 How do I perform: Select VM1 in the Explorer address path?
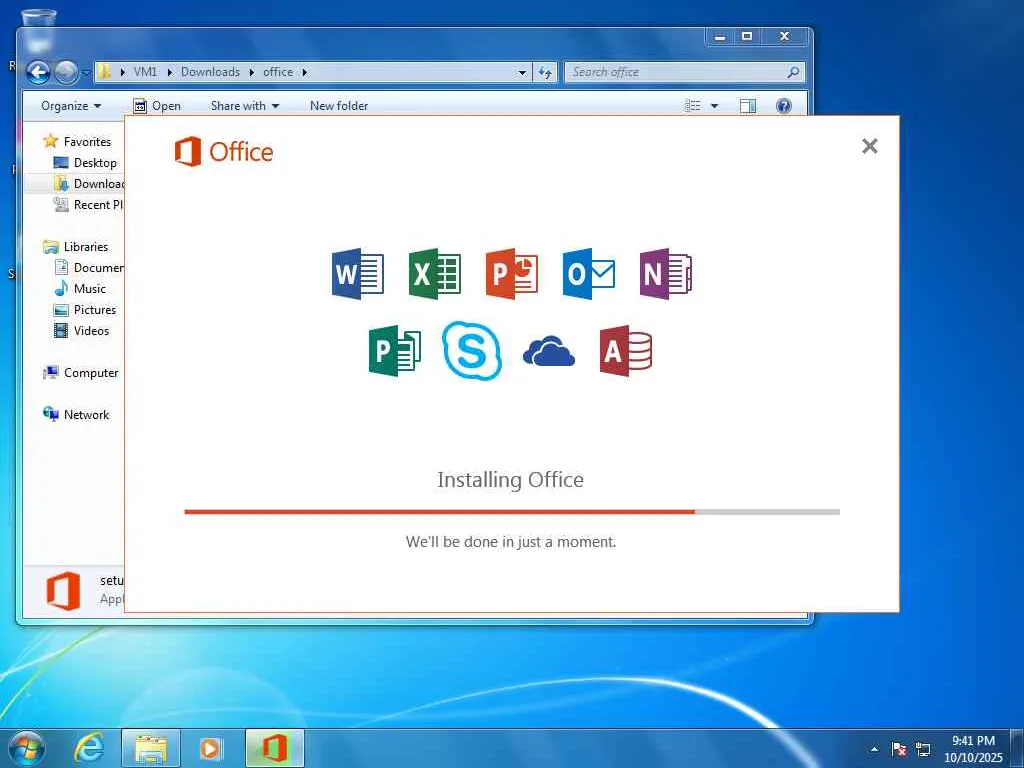point(145,72)
